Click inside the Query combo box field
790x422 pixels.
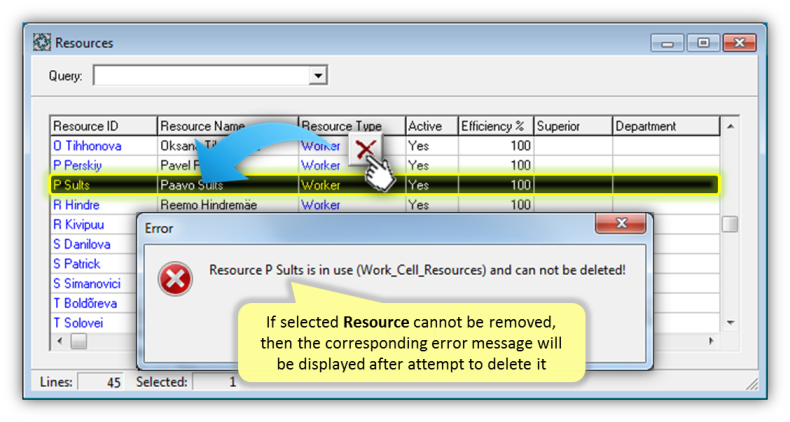click(x=202, y=76)
